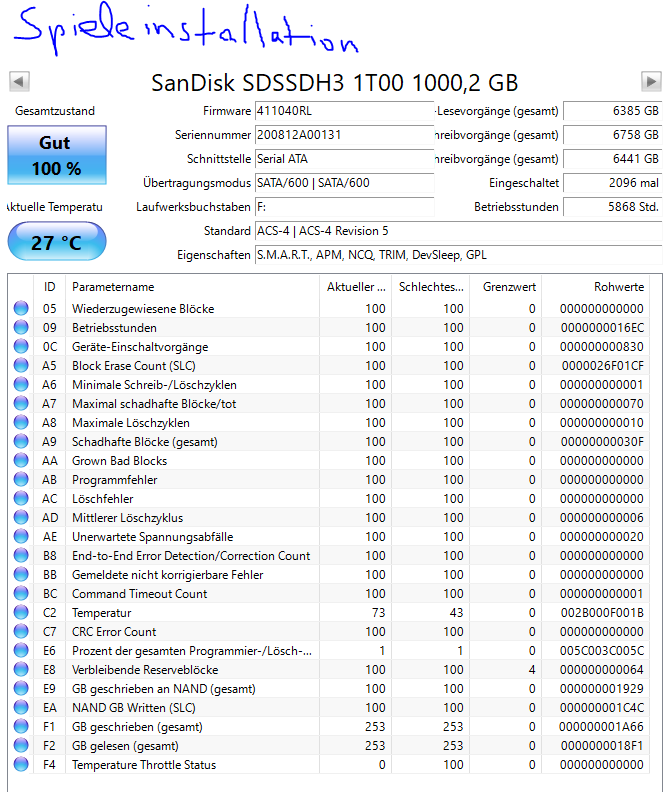Click the ID column header
Image resolution: width=664 pixels, height=792 pixels.
click(49, 287)
